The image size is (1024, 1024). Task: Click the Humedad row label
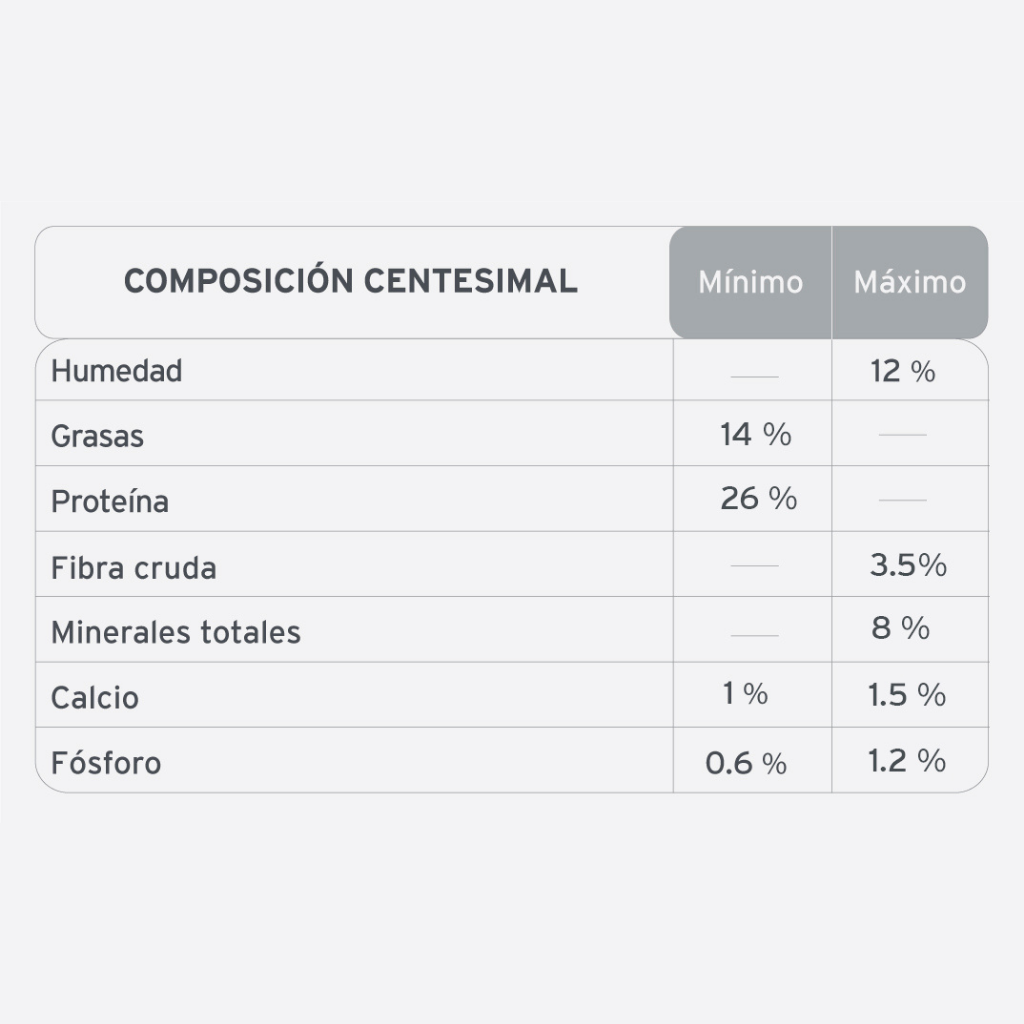click(117, 371)
